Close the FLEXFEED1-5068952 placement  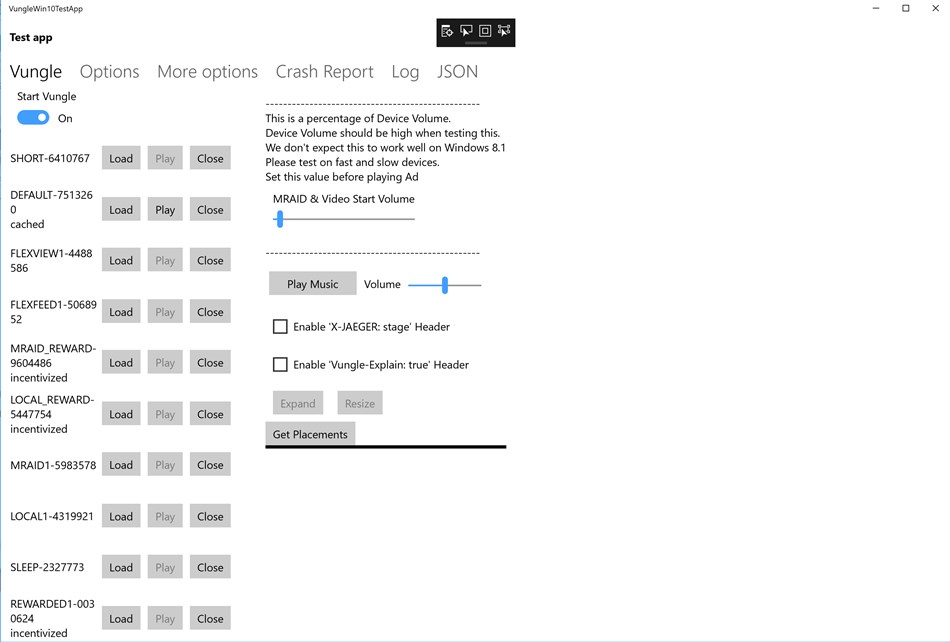pos(210,312)
